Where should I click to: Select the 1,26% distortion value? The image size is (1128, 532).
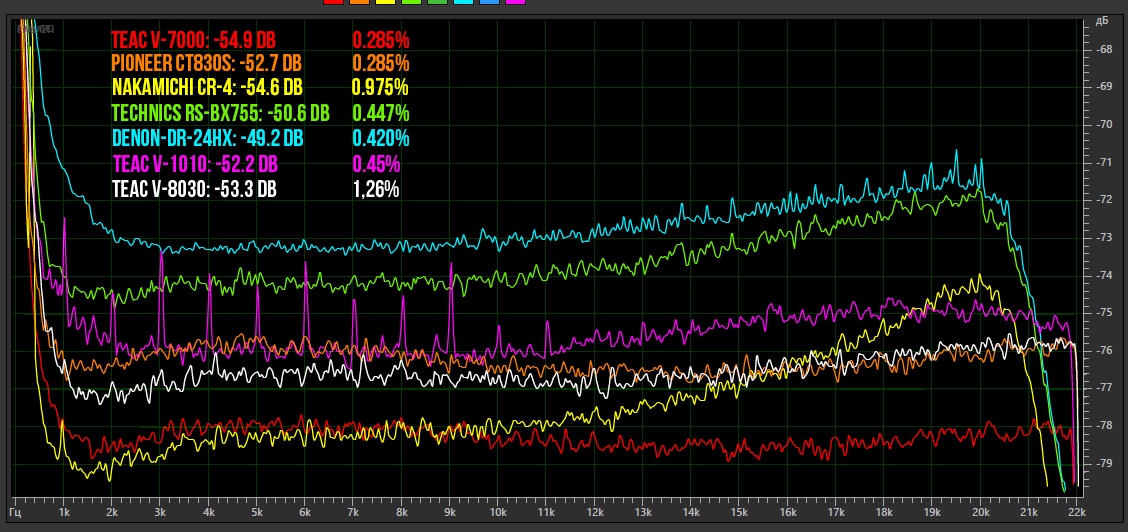375,188
